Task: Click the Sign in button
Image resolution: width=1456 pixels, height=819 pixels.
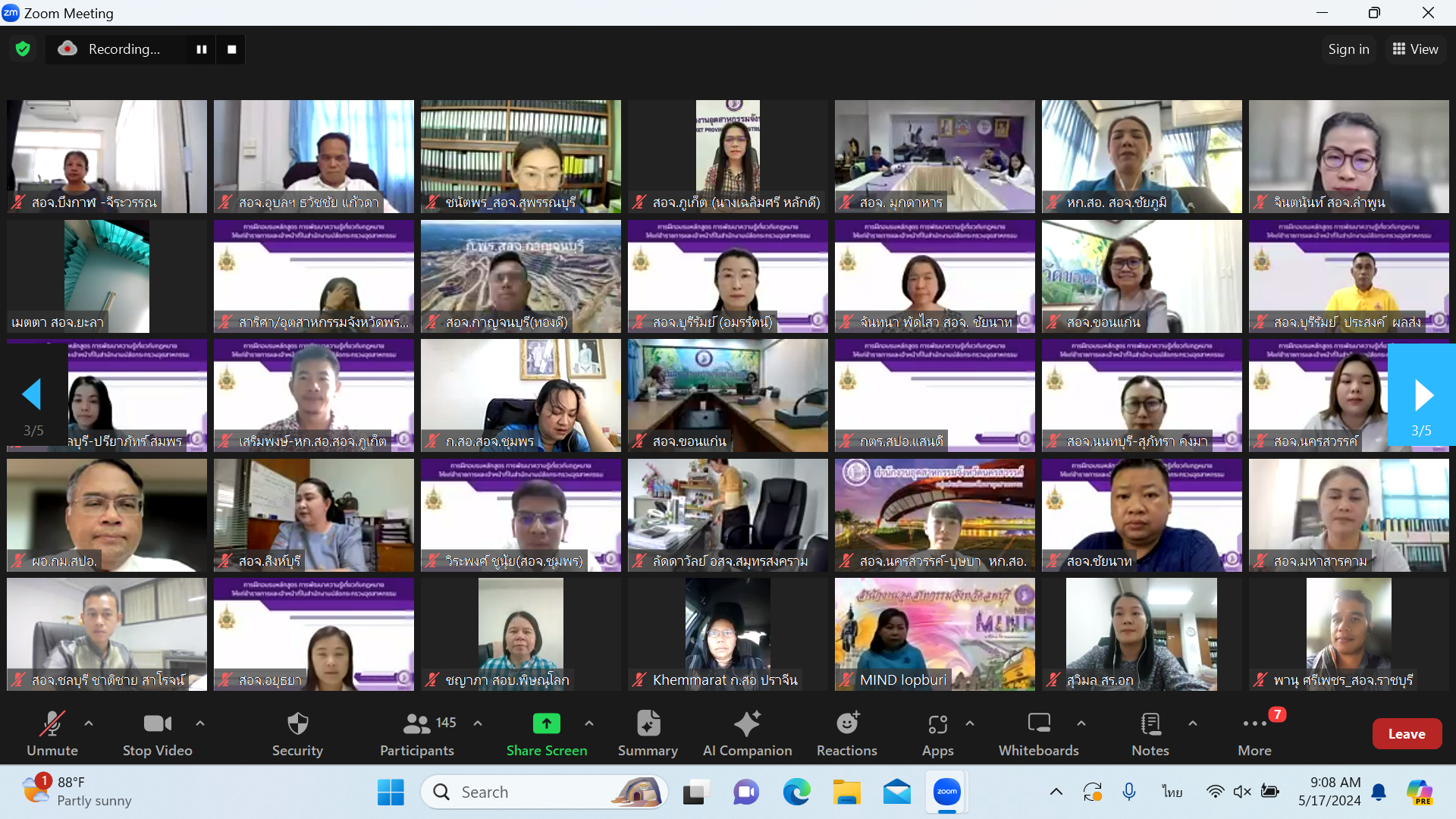Action: [x=1348, y=49]
